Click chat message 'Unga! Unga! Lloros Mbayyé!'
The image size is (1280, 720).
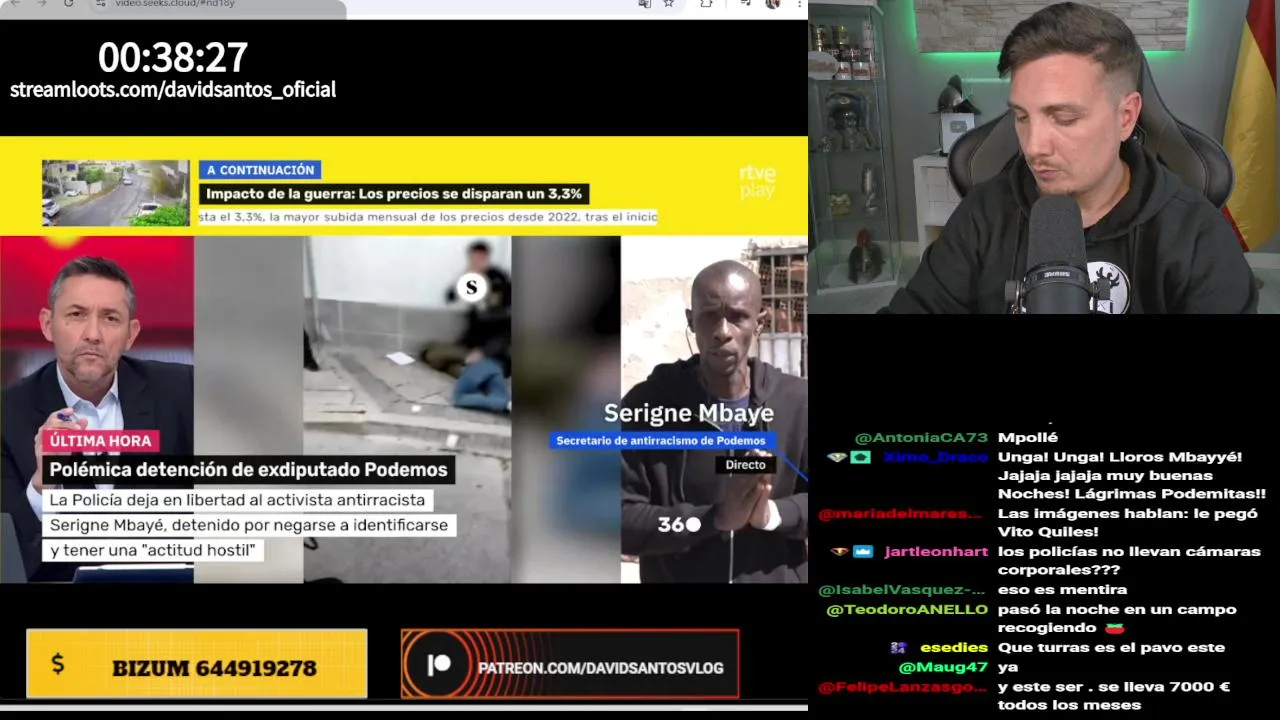pyautogui.click(x=1120, y=457)
